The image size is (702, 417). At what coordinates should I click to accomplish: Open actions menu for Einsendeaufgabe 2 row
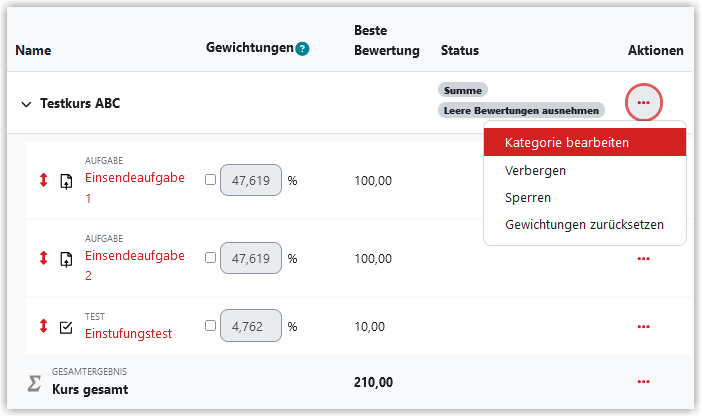(x=643, y=258)
